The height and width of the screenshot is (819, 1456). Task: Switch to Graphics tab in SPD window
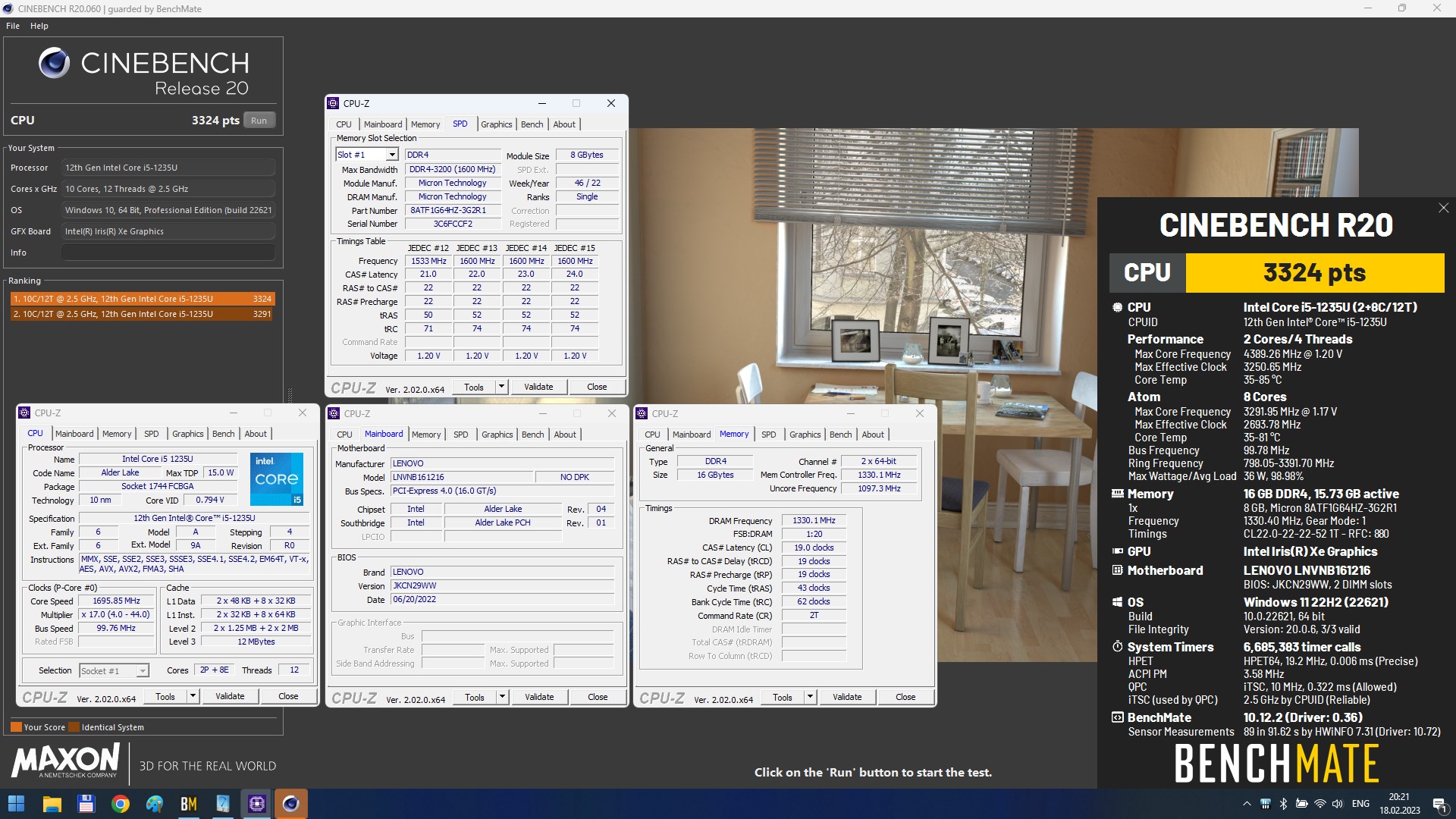click(496, 124)
